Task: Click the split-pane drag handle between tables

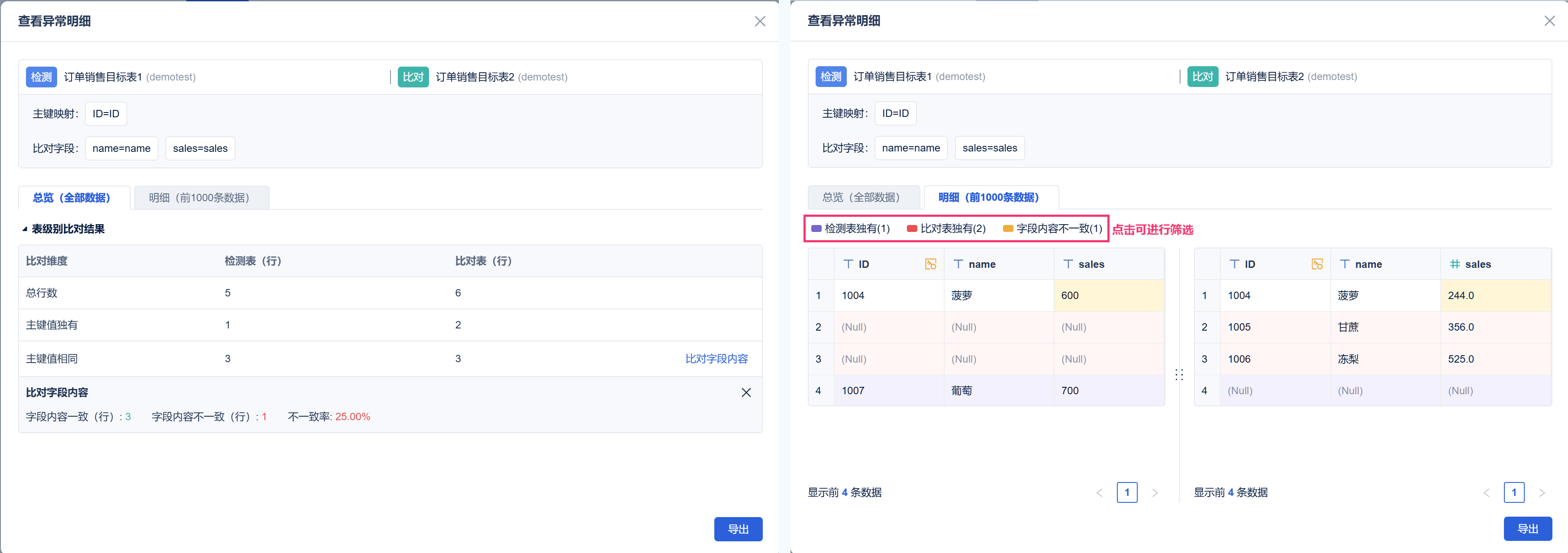Action: pos(1179,375)
